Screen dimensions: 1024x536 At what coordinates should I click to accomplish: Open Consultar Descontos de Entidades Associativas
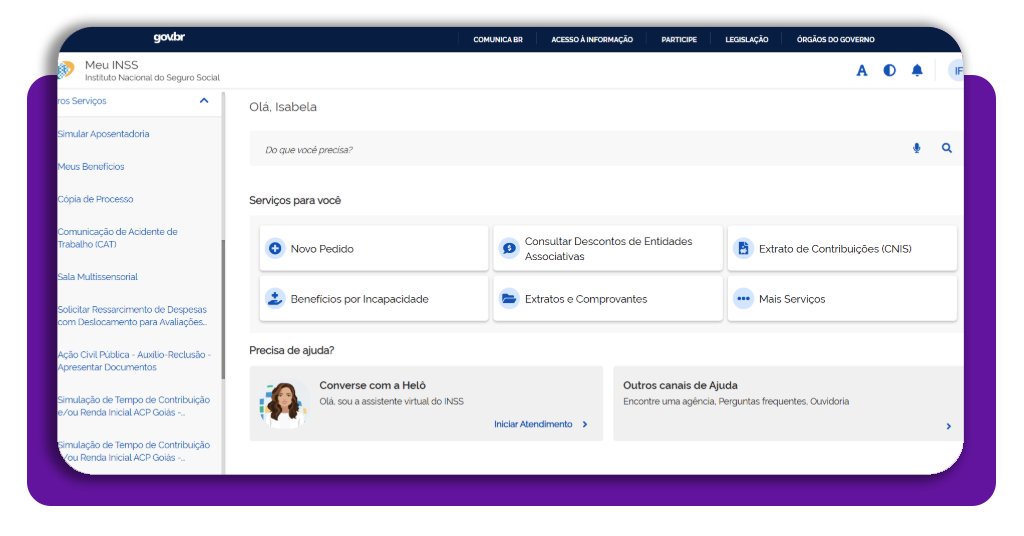(607, 248)
